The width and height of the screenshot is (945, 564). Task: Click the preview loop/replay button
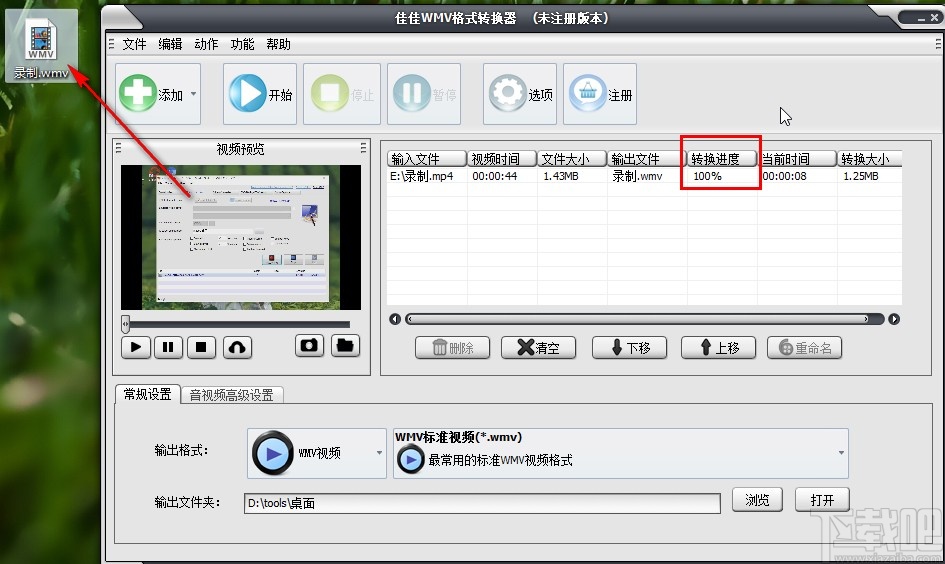237,347
